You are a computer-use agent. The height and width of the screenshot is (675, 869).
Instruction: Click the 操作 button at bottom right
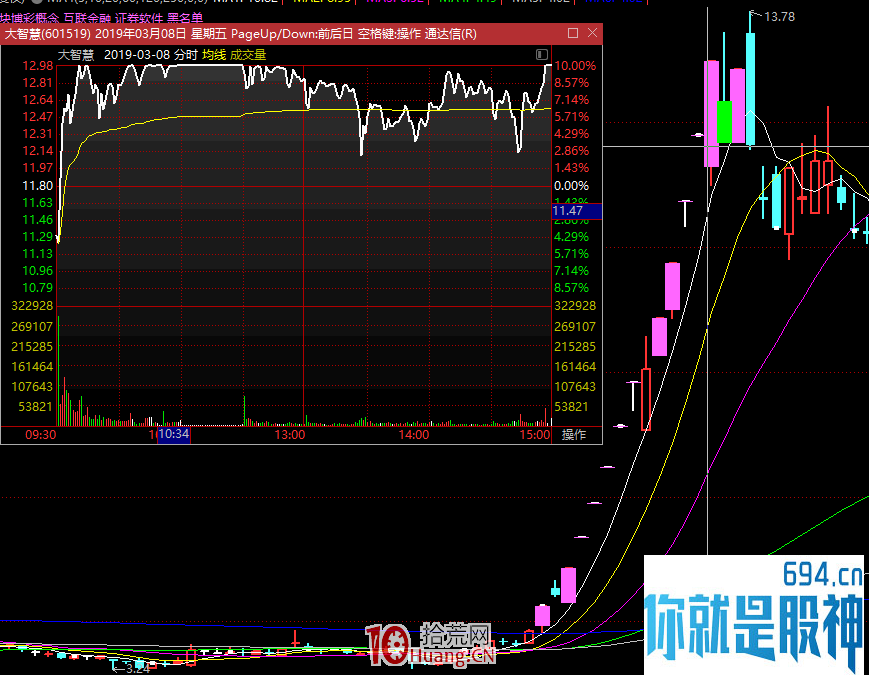[x=574, y=434]
